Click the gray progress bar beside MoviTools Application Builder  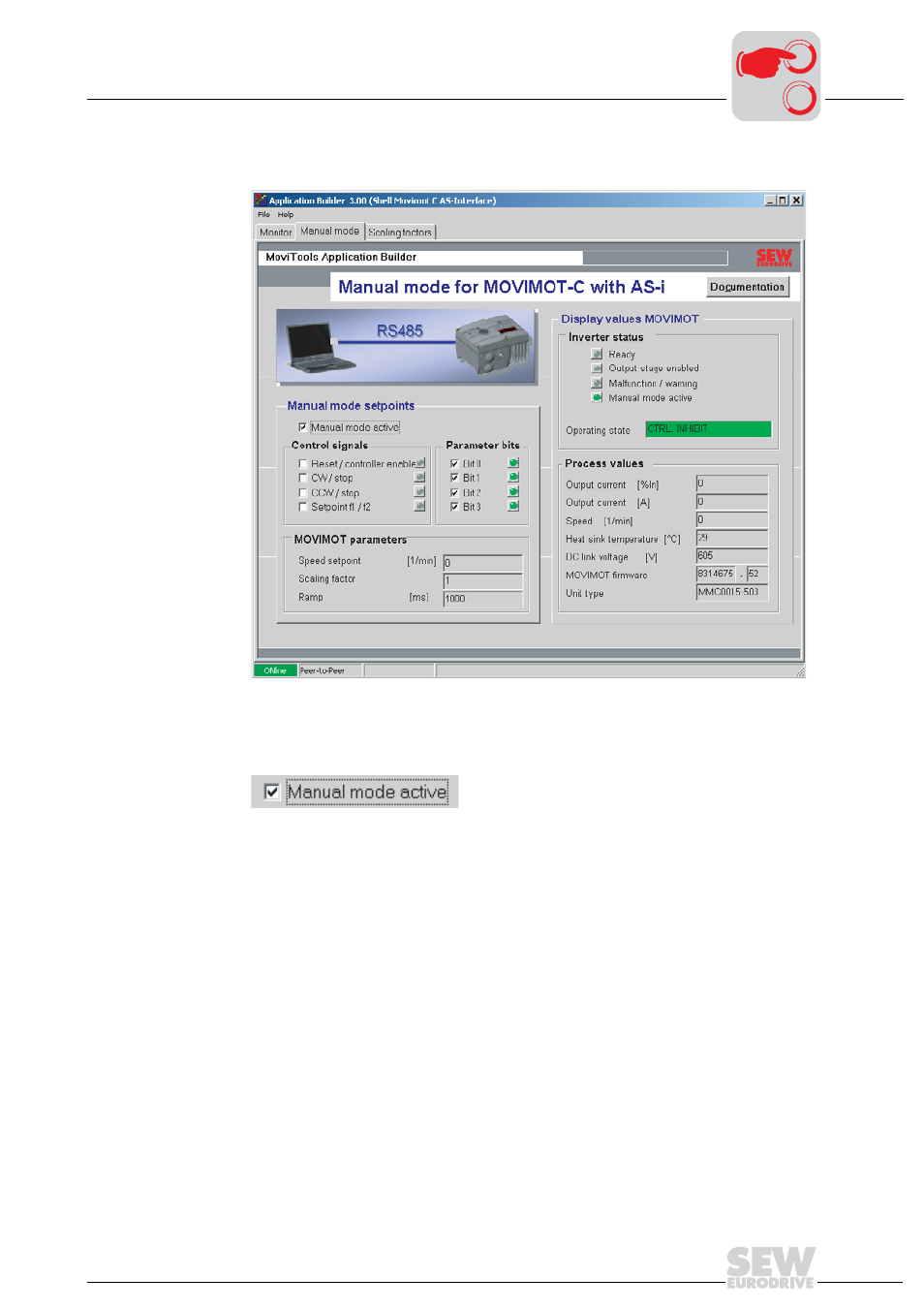[x=655, y=258]
